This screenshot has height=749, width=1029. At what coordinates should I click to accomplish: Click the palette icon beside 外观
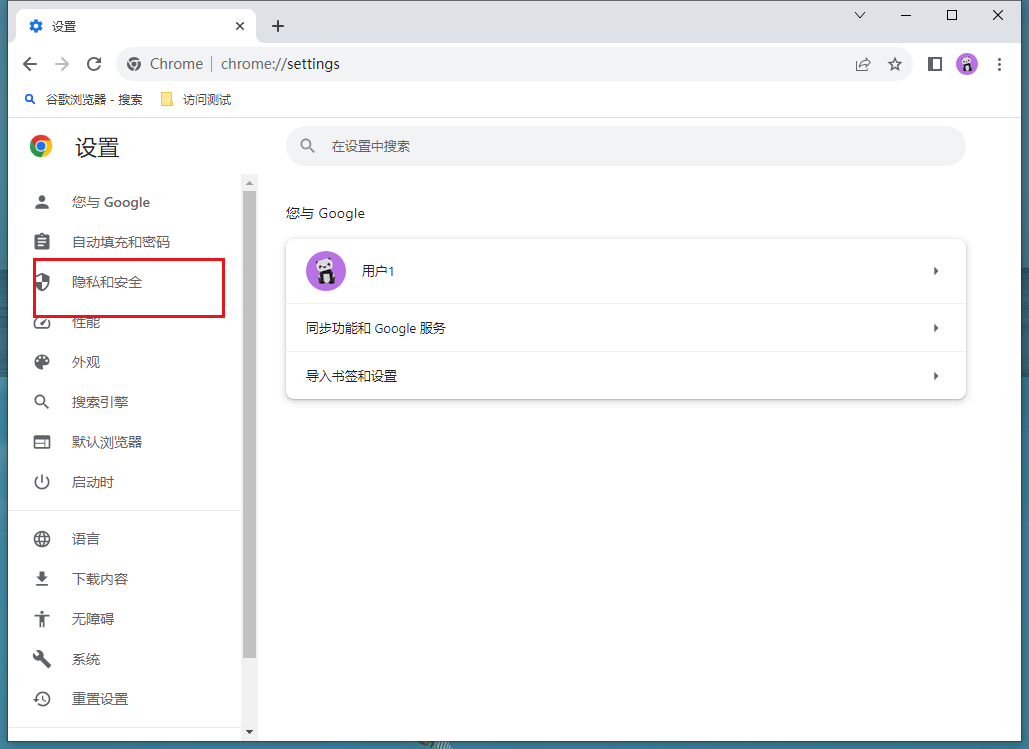coord(42,362)
